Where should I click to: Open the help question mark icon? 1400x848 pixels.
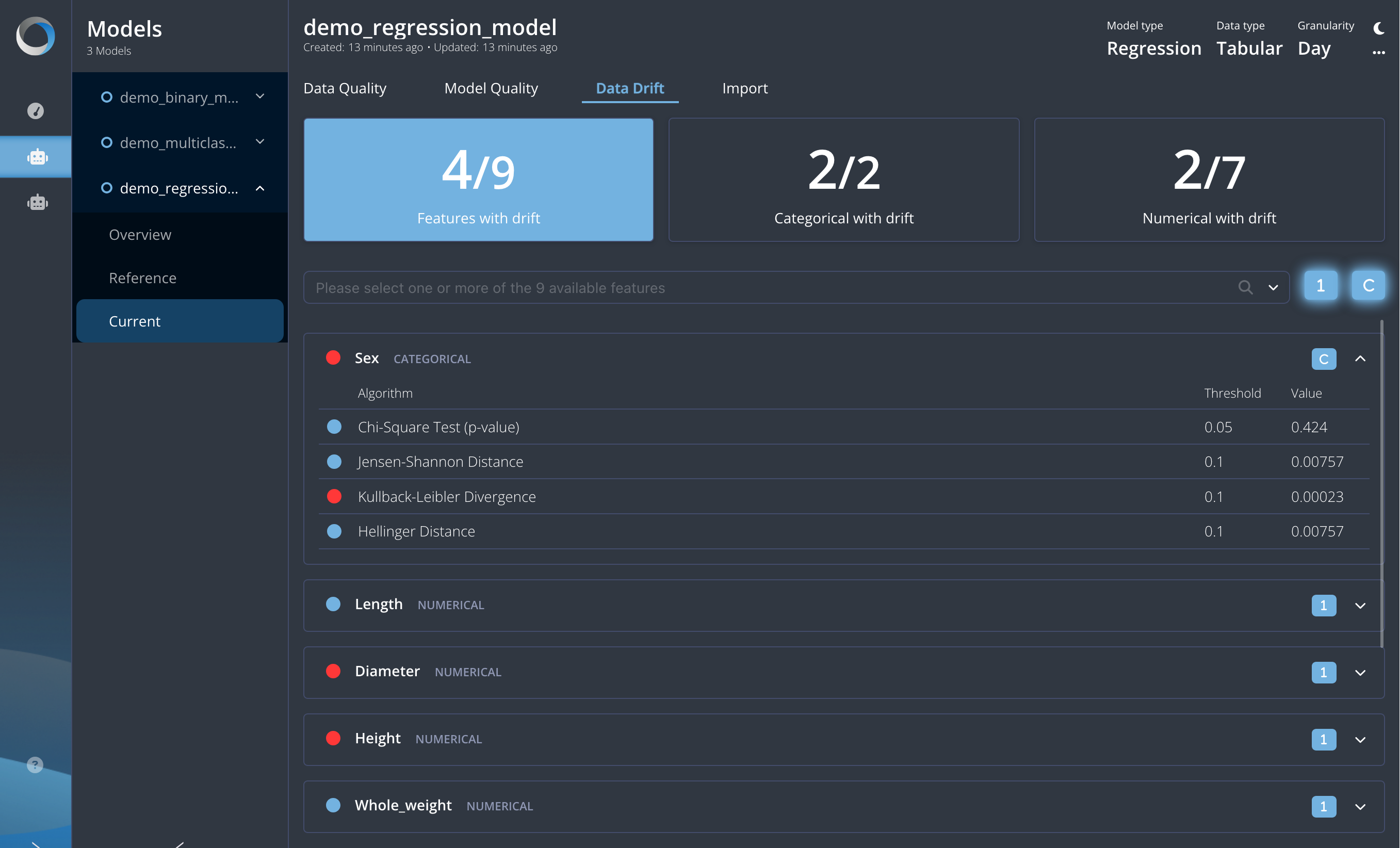pyautogui.click(x=35, y=764)
